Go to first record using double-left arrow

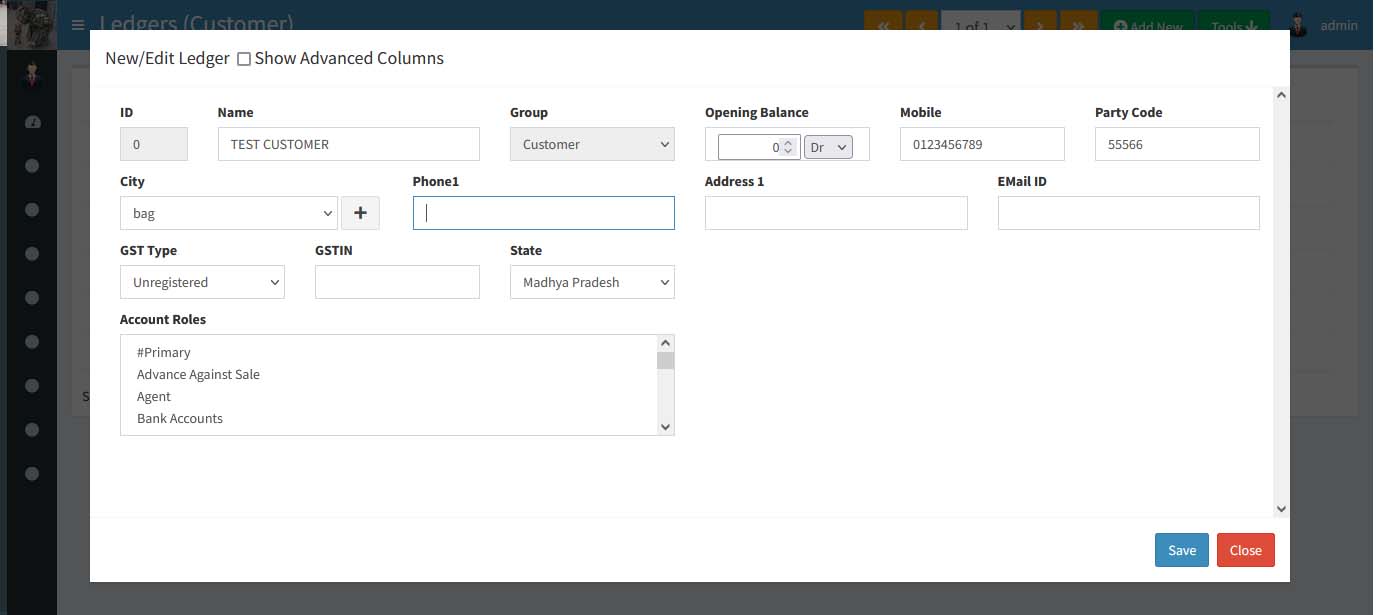[883, 26]
